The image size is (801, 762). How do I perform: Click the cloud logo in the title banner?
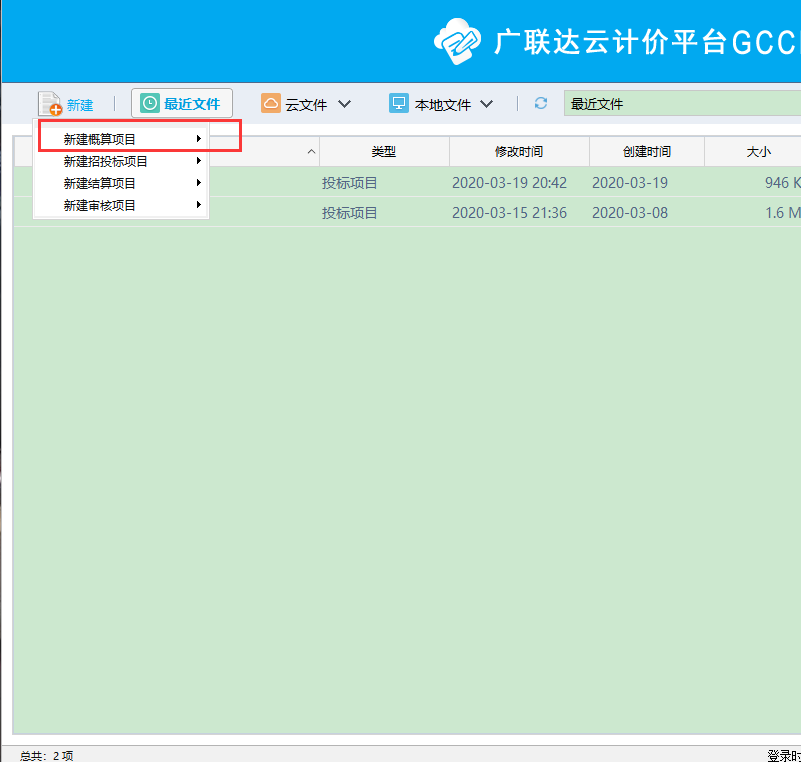[x=457, y=41]
